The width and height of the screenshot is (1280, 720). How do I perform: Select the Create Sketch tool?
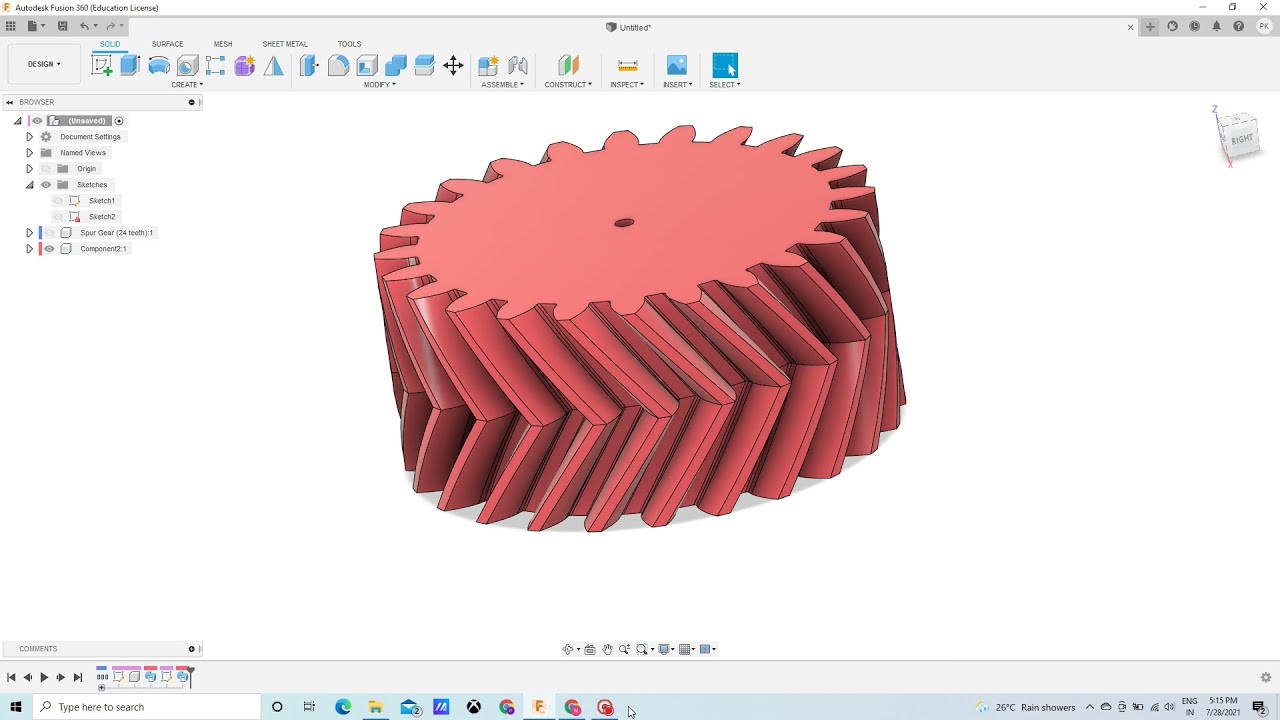(x=102, y=66)
